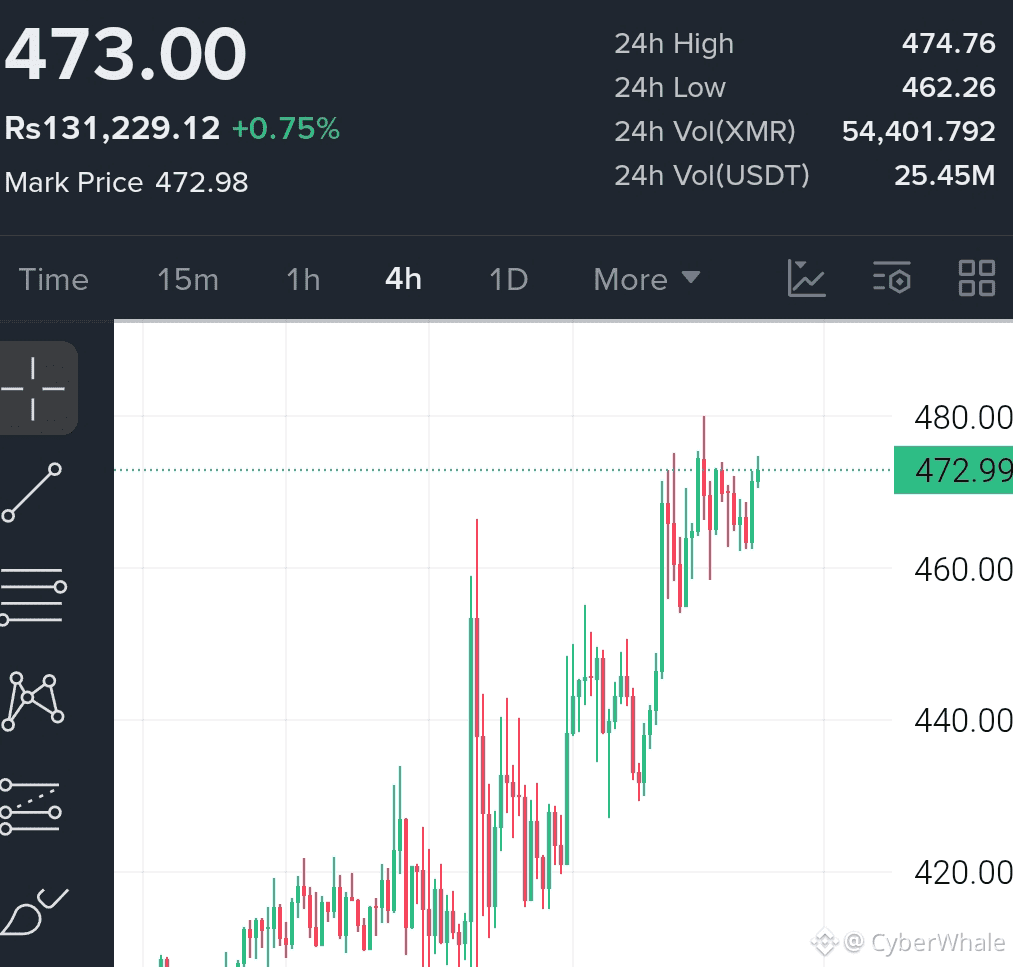Select the horizontal lines Fibonacci tool
The image size is (1013, 967).
pyautogui.click(x=33, y=595)
